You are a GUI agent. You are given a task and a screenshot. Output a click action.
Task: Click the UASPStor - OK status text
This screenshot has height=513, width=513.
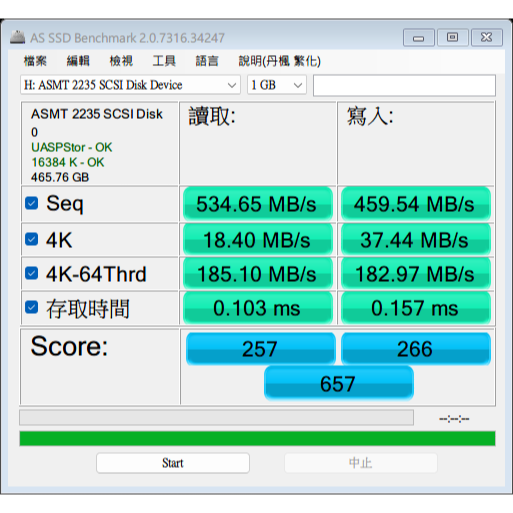coord(71,147)
